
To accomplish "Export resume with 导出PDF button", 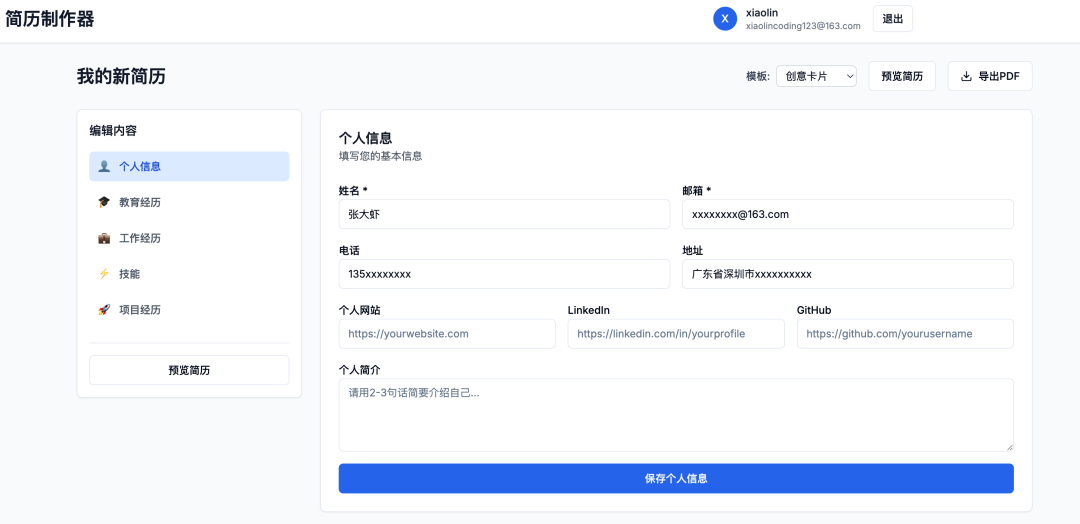I will point(990,76).
